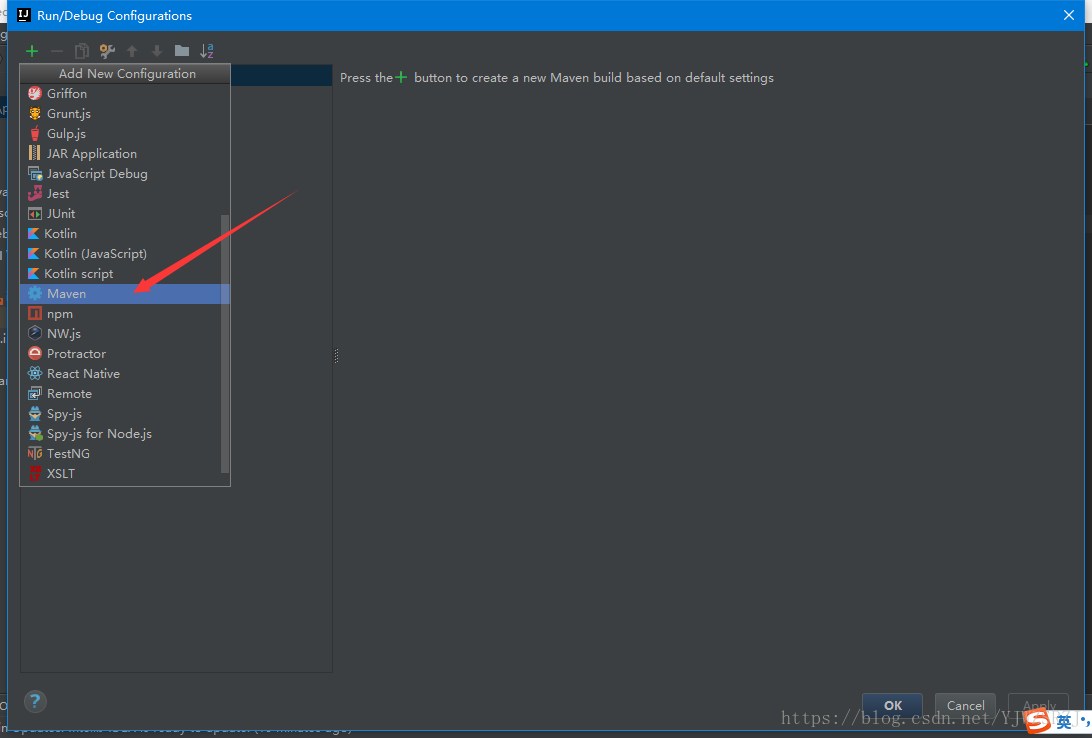The height and width of the screenshot is (738, 1092).
Task: Click the splitter handle between panels
Action: click(x=336, y=356)
